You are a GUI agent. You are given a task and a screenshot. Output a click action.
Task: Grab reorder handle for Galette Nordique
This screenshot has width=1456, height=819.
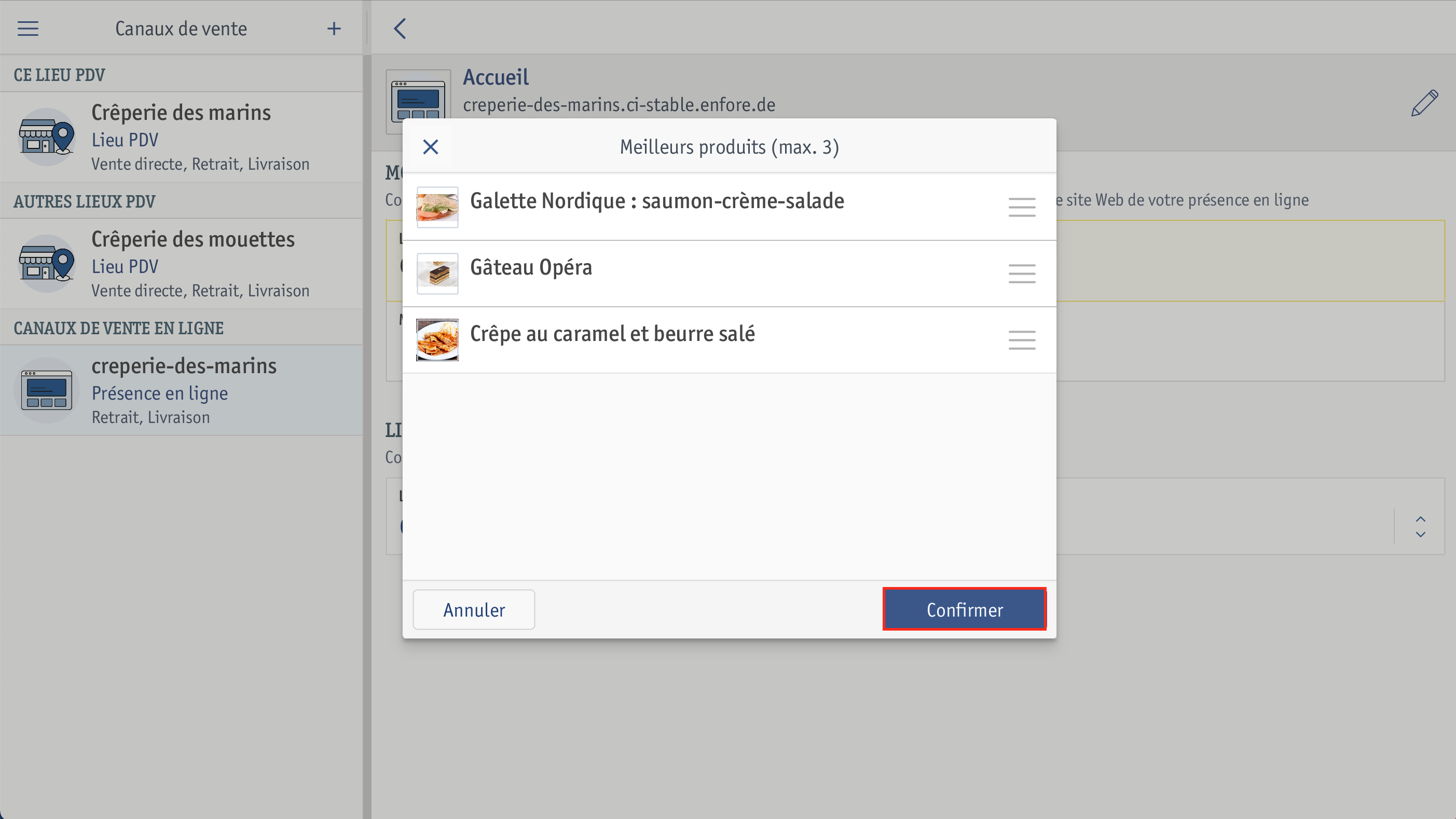(1022, 208)
